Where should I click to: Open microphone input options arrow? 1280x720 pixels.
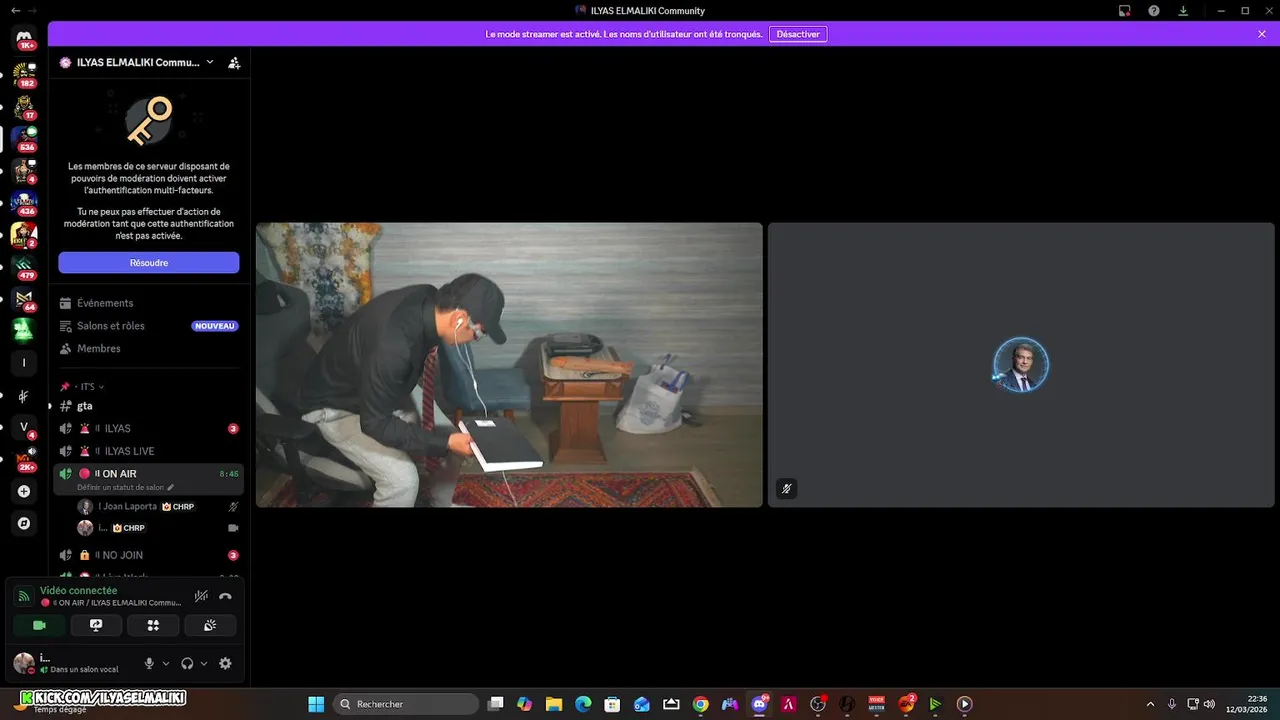[x=165, y=663]
